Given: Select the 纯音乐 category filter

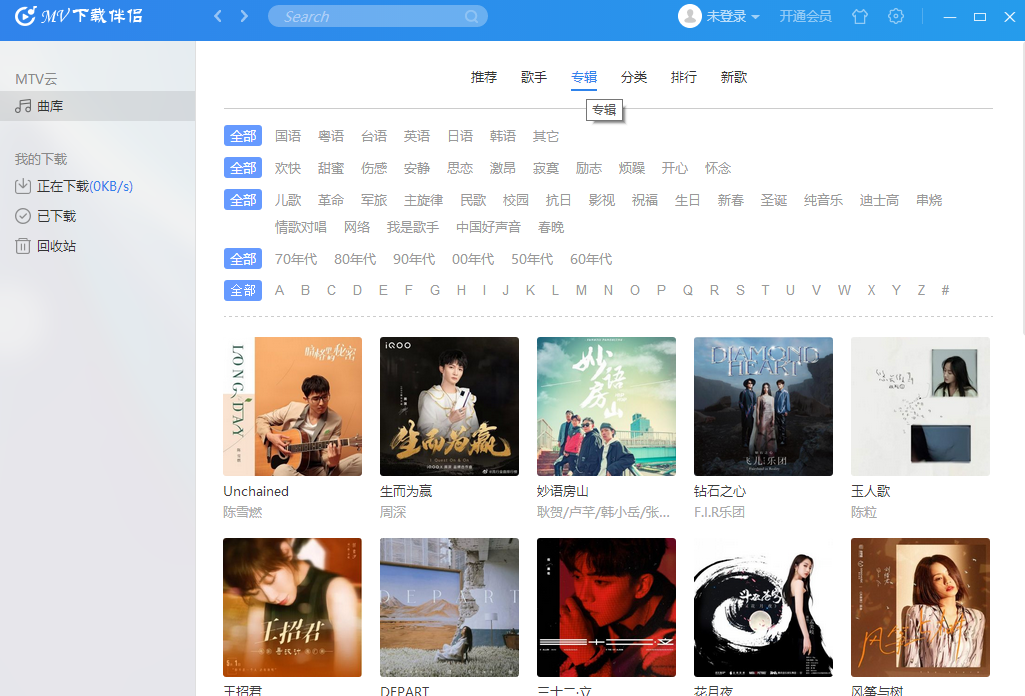Looking at the screenshot, I should 822,199.
